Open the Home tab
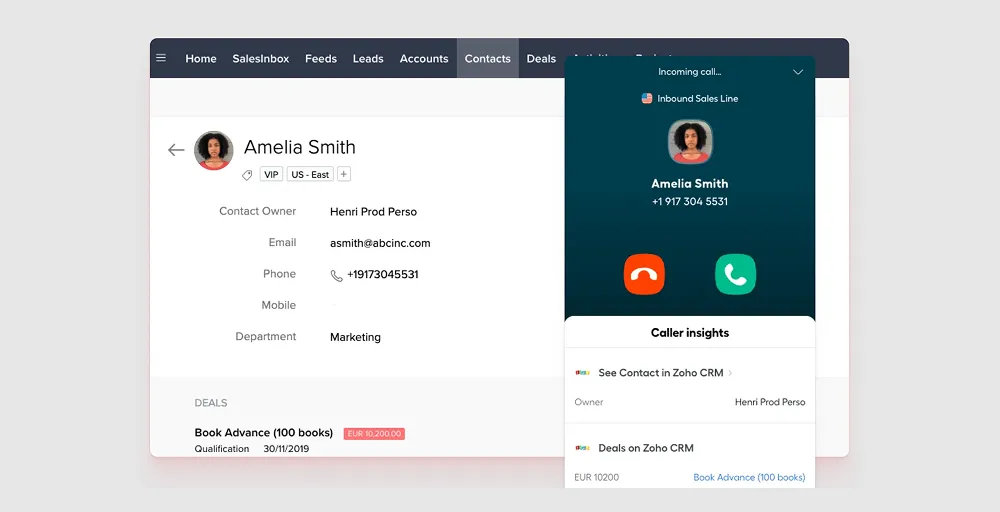Screen dimensions: 1000x512 (201, 58)
